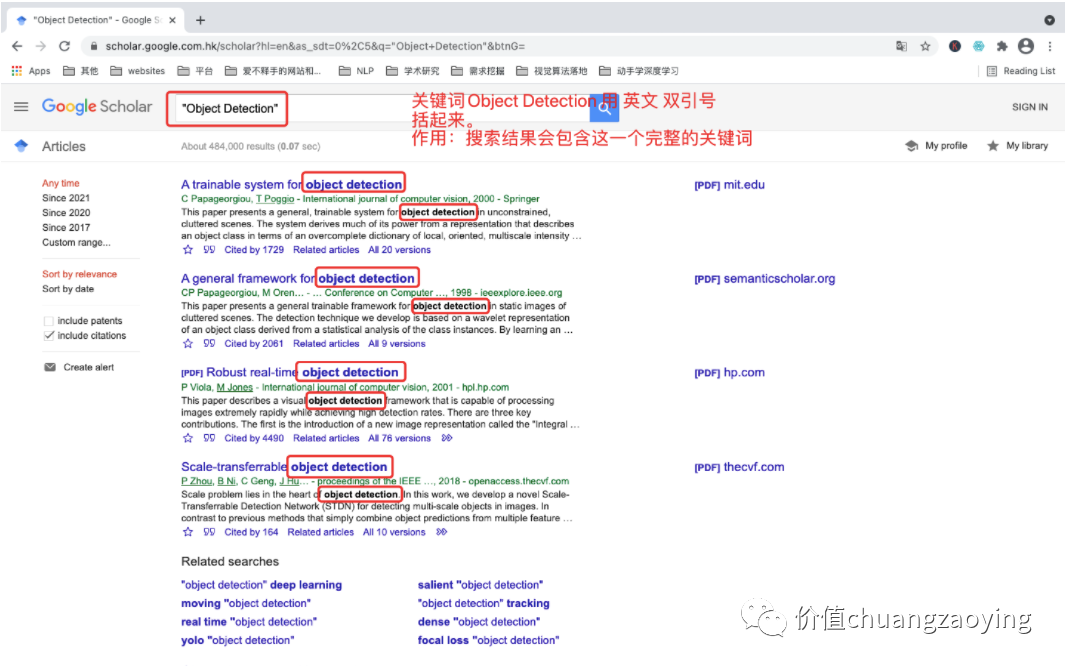1066x668 pixels.
Task: Open the semanticscholar.org PDF link
Action: click(x=764, y=279)
